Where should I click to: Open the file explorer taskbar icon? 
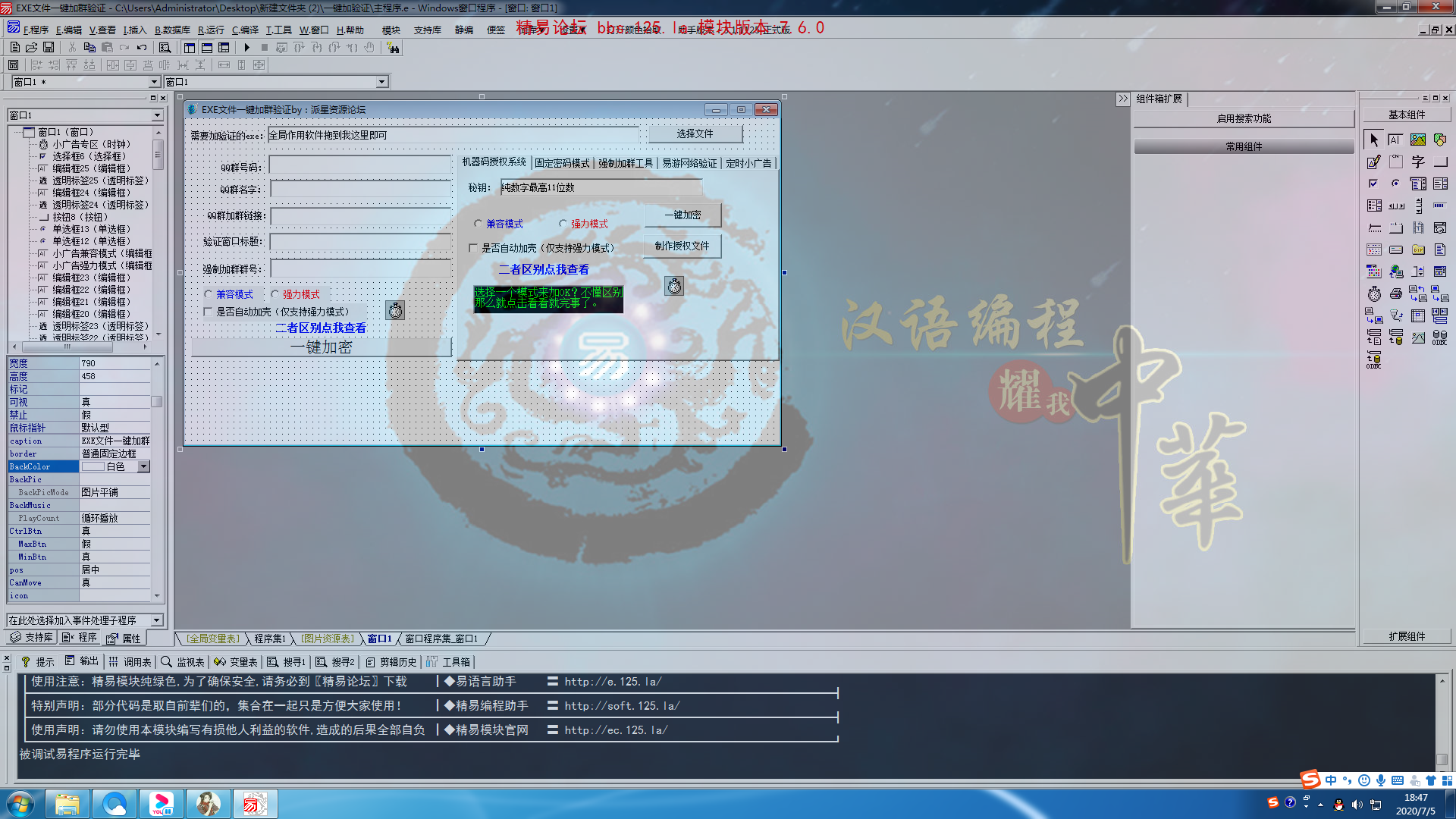click(x=67, y=804)
